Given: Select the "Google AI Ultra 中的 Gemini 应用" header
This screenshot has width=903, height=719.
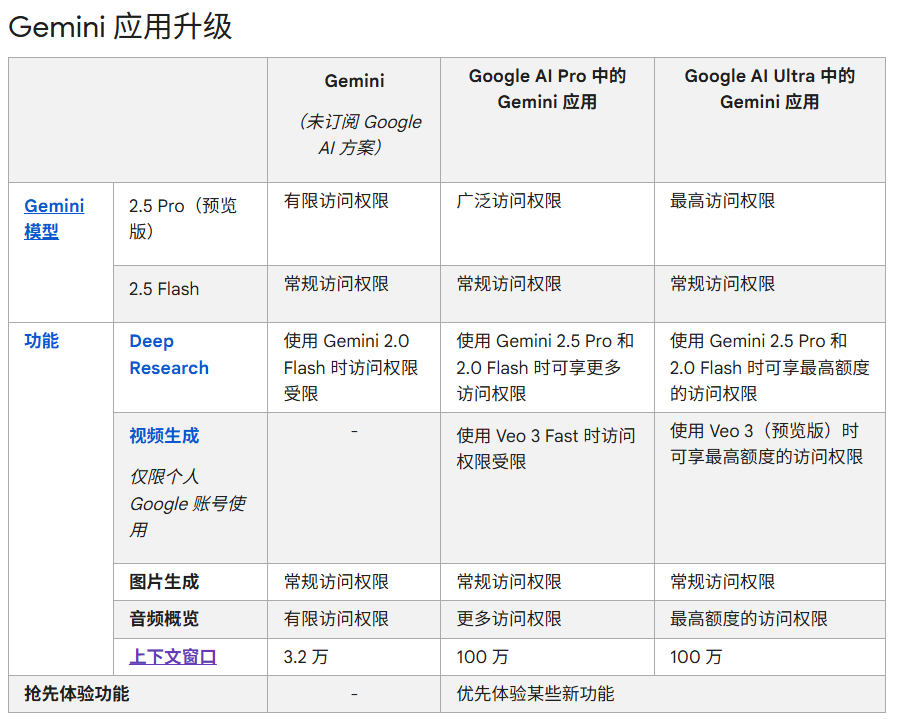Looking at the screenshot, I should (769, 89).
